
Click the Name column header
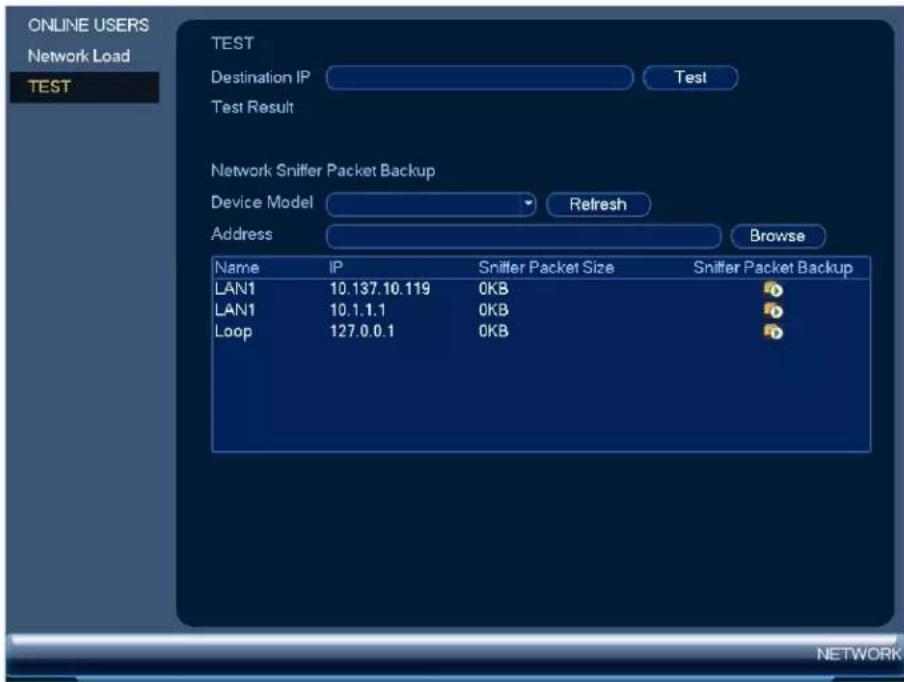click(237, 267)
